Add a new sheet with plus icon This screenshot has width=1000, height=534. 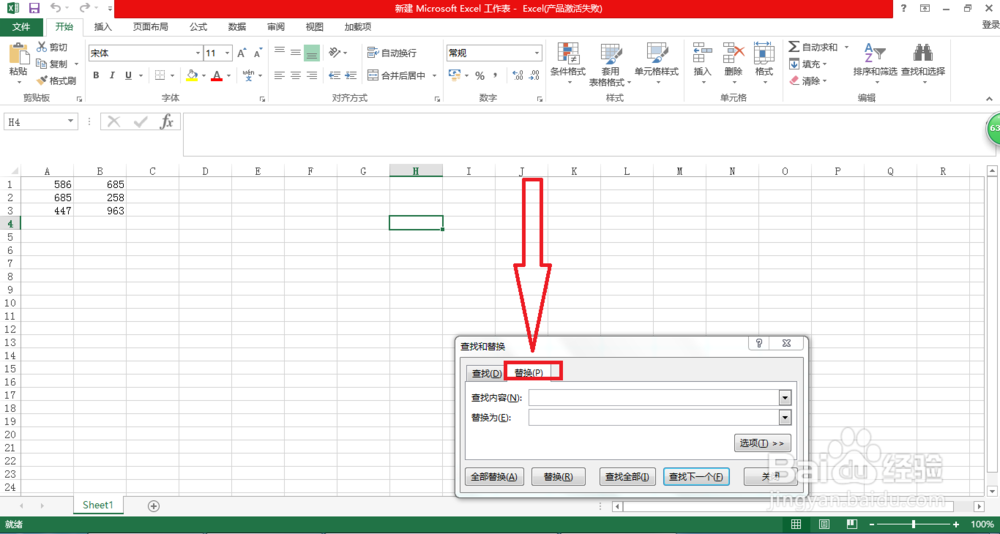coord(153,505)
